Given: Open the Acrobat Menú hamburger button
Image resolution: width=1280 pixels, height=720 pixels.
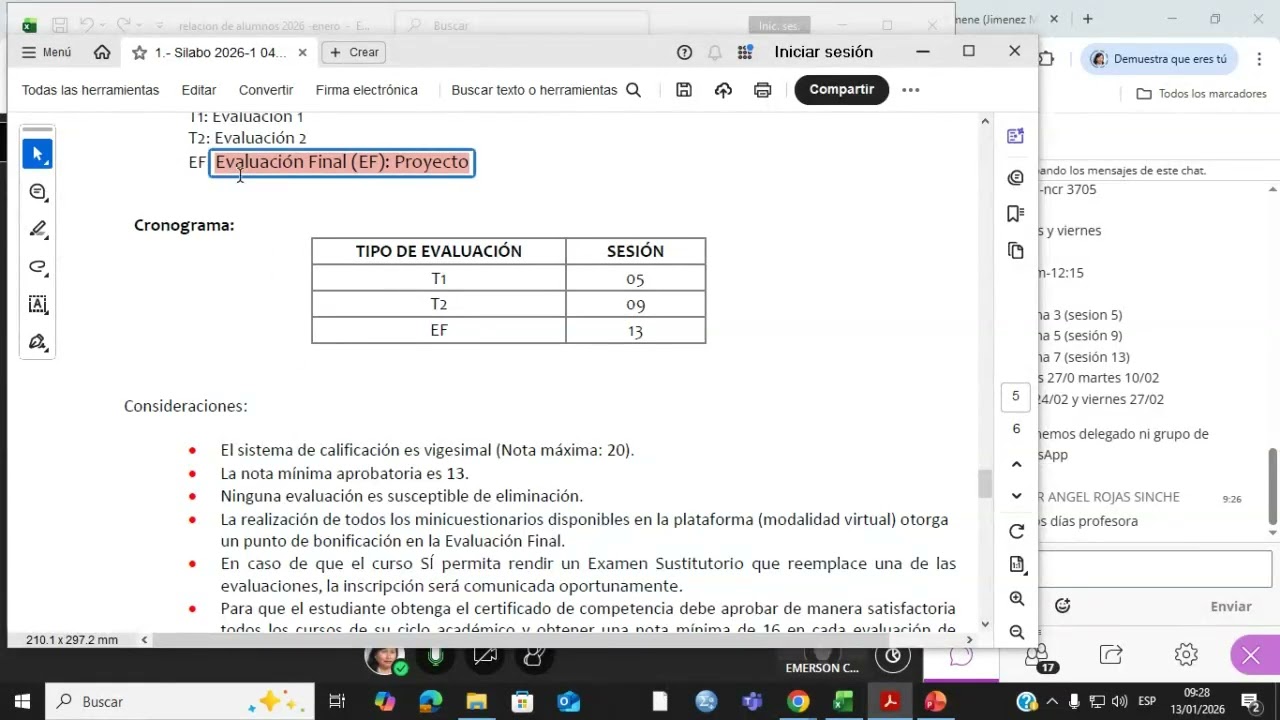Looking at the screenshot, I should (x=46, y=52).
